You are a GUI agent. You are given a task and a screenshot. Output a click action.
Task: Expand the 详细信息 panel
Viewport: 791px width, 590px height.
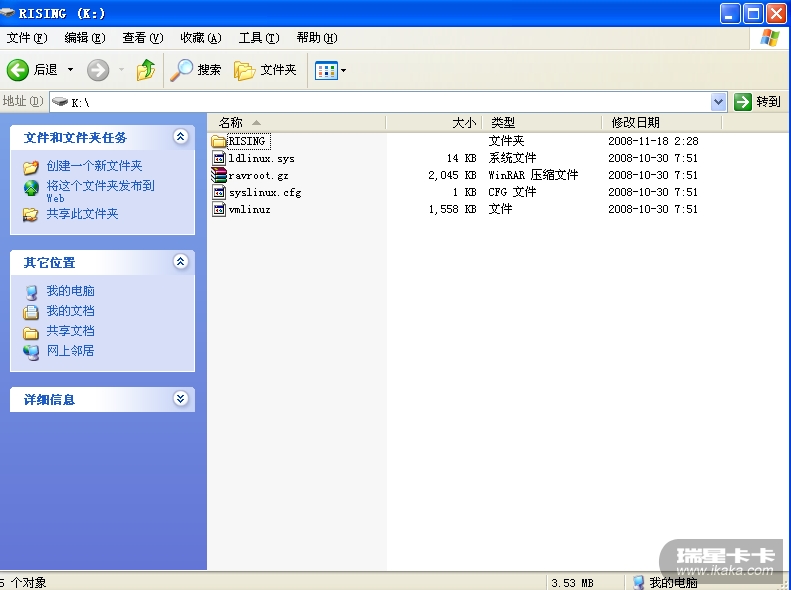tap(181, 398)
